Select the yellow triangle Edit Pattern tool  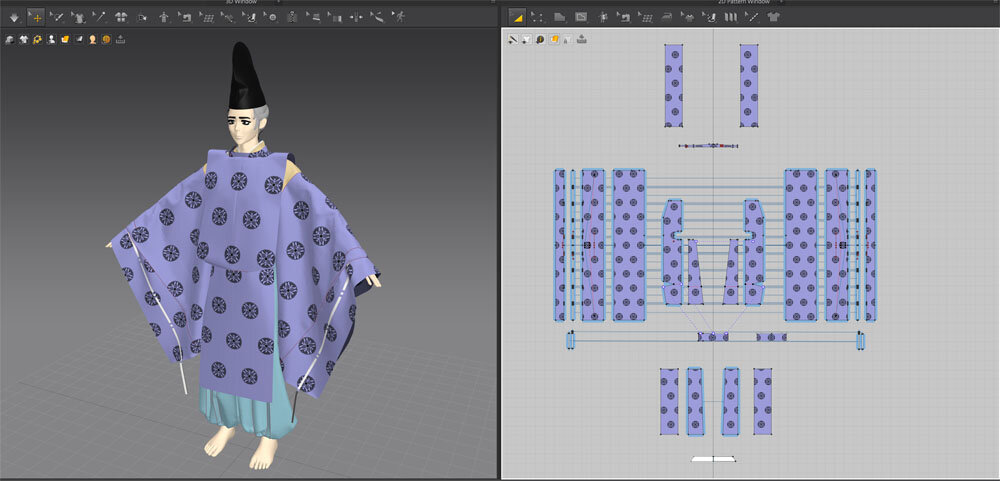click(x=516, y=17)
